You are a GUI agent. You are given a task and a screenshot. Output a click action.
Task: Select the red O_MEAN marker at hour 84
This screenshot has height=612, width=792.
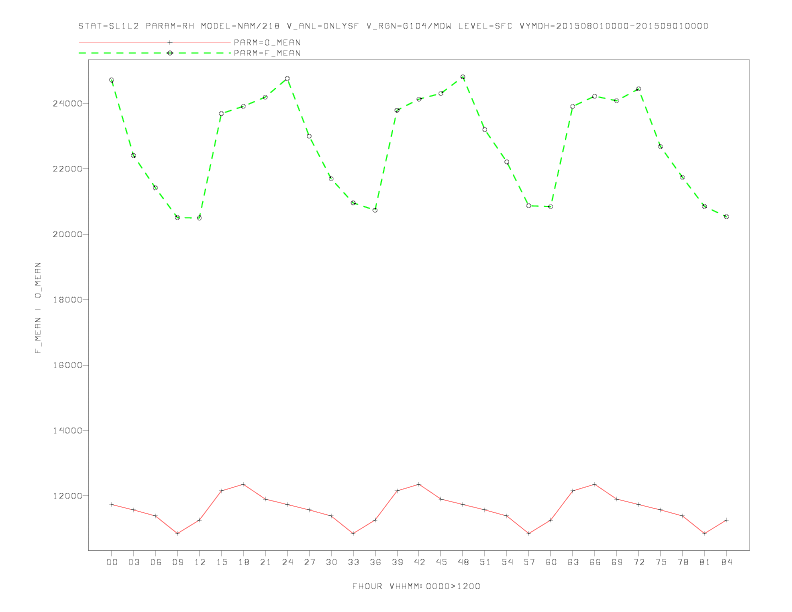(726, 520)
